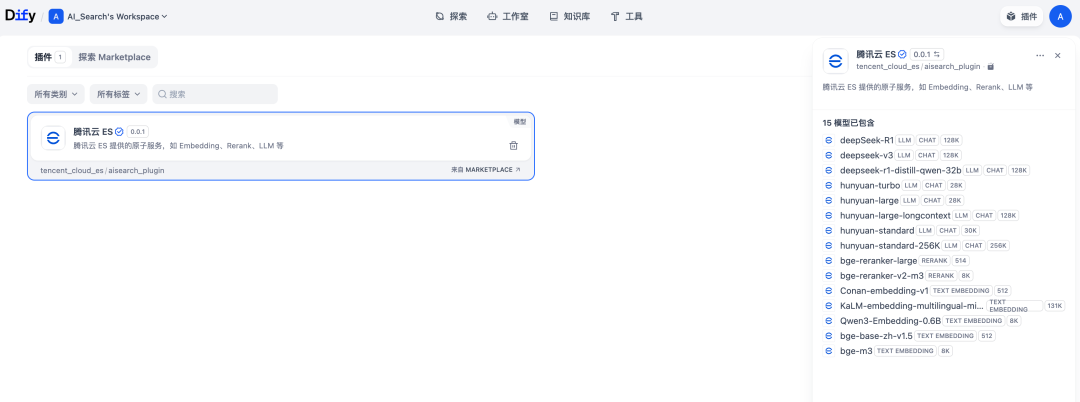Viewport: 1080px width, 402px height.
Task: Click the Qwen3-Embedding-0.6B model icon
Action: (829, 321)
